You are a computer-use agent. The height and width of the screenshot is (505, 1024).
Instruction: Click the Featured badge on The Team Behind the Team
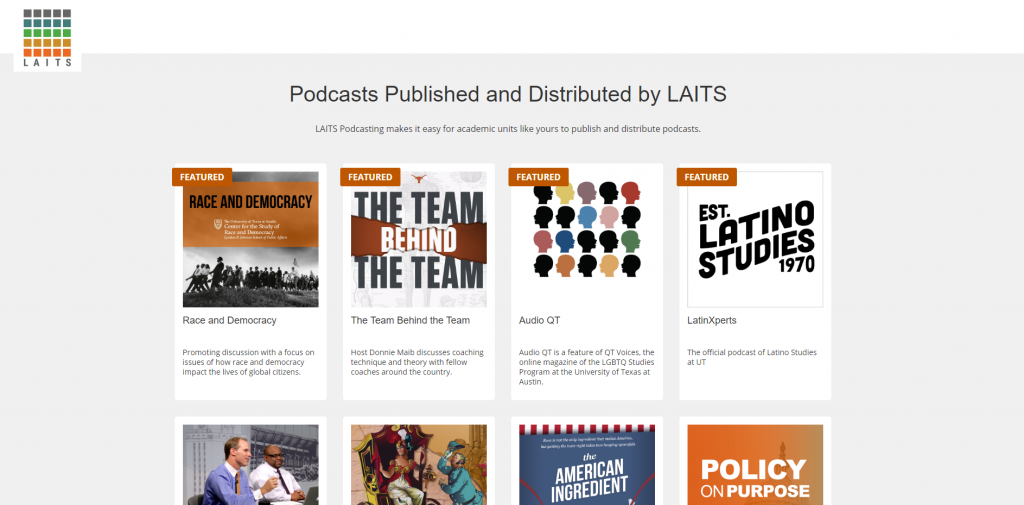370,177
